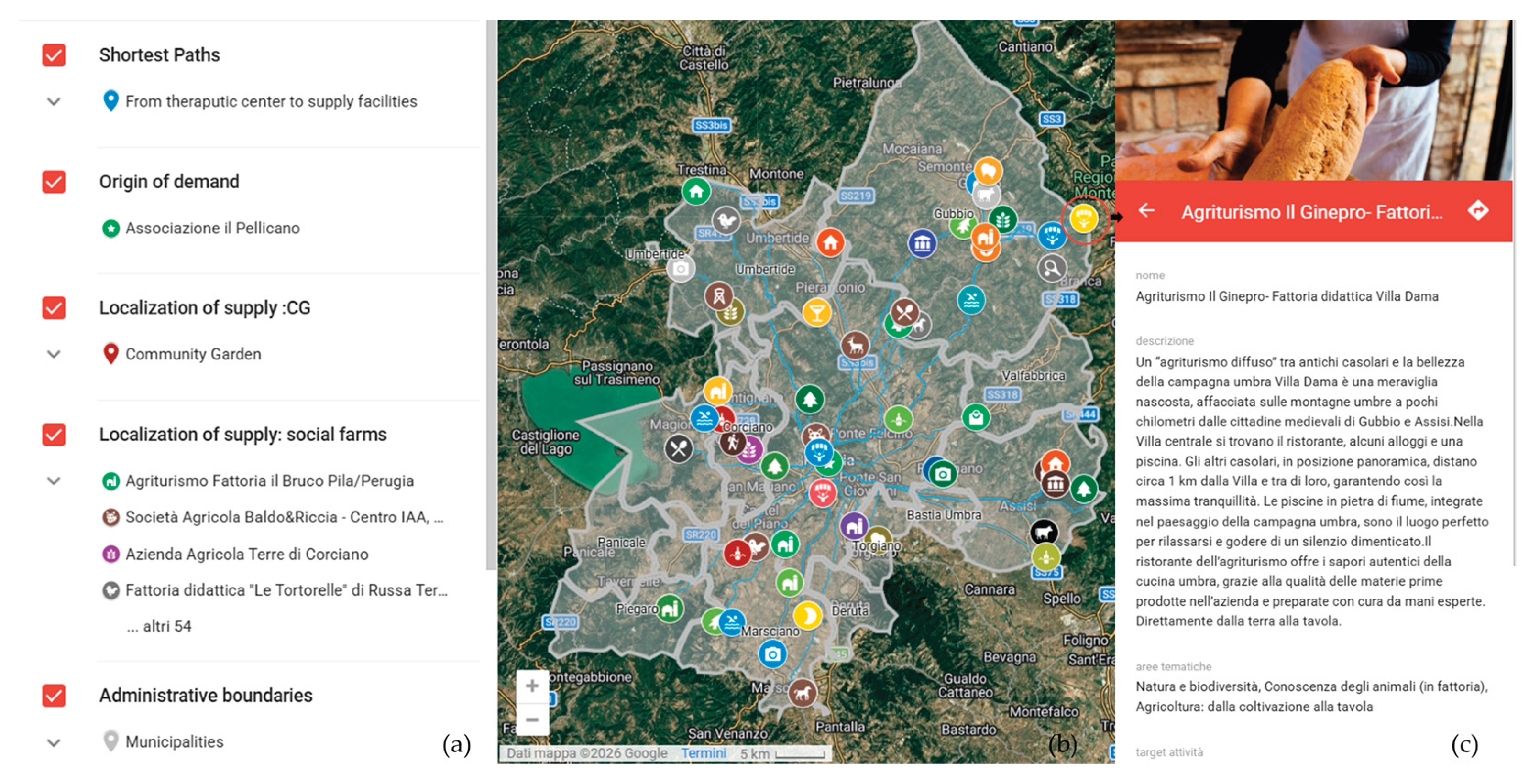Screen dimensions: 1529x784
Task: Collapse the Community Garden layer chevron
Action: [x=54, y=354]
